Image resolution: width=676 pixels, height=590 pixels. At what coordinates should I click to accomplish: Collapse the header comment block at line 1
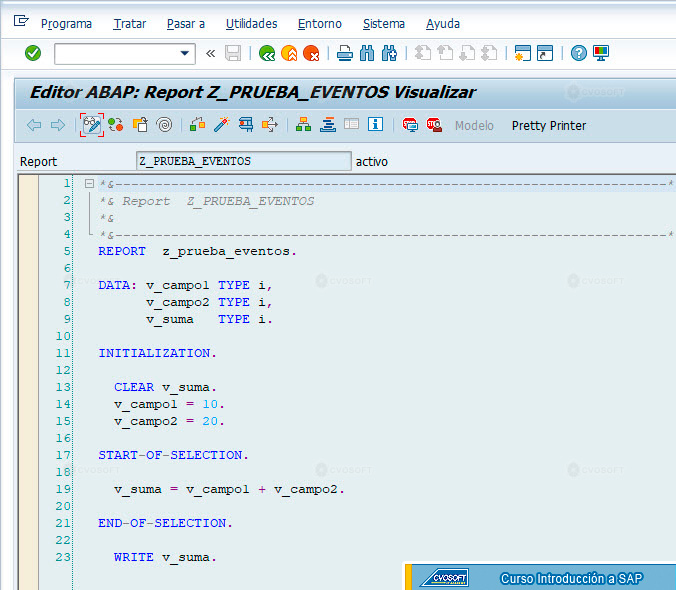click(x=89, y=184)
